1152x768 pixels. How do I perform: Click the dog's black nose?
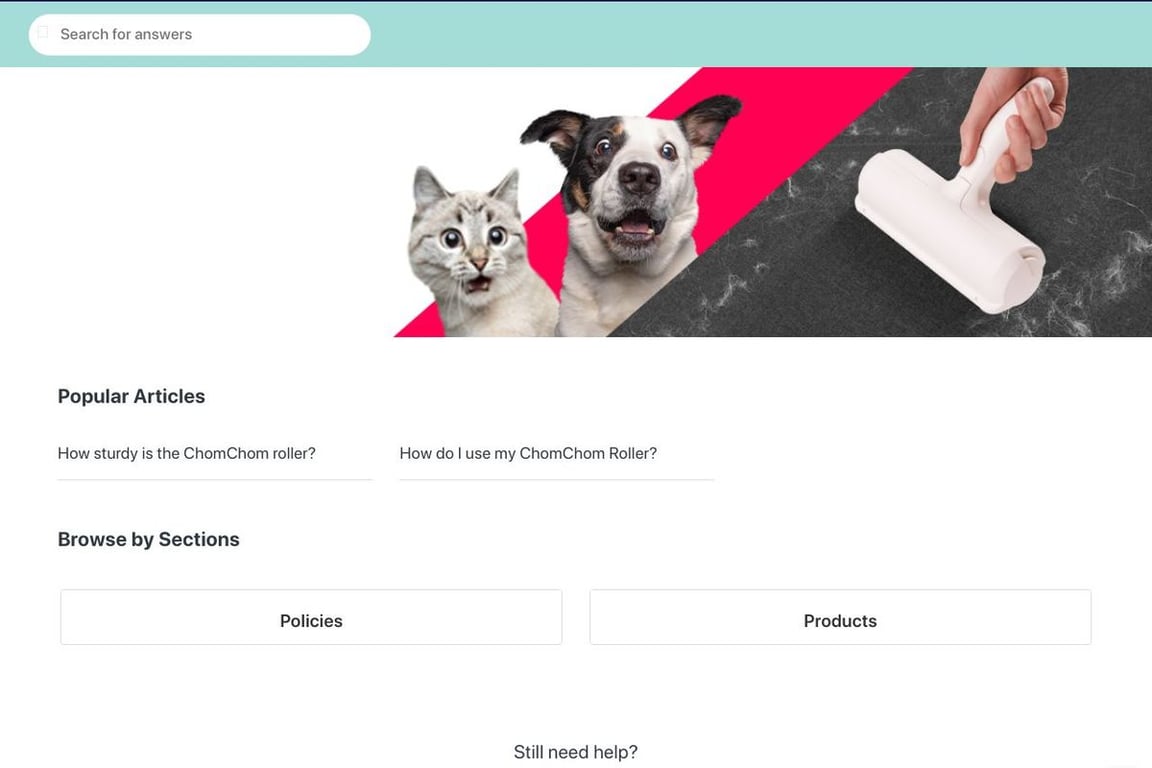click(x=639, y=177)
